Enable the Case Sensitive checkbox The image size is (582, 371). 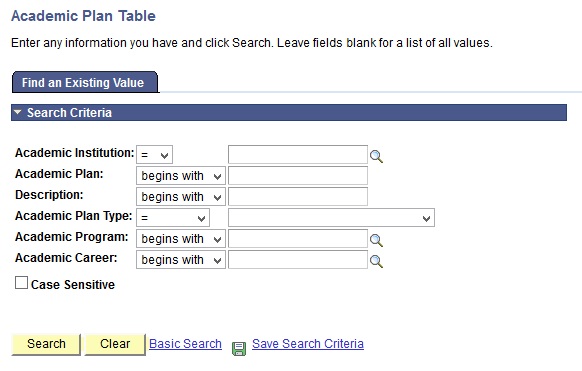tap(21, 283)
